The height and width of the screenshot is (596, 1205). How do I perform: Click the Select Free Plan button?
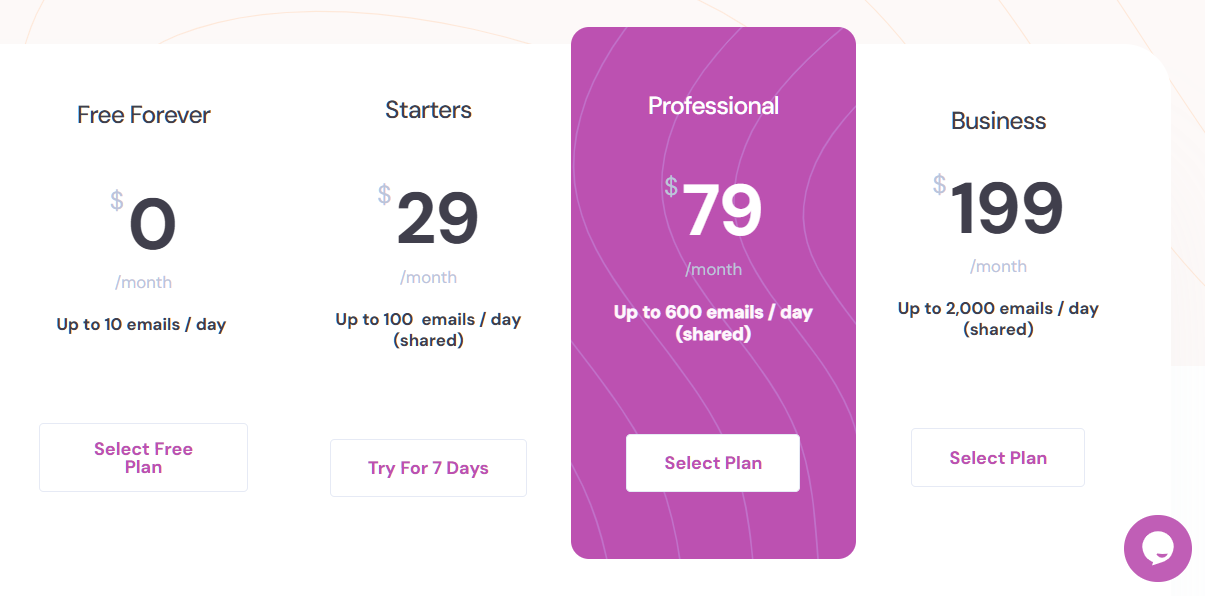[x=143, y=458]
